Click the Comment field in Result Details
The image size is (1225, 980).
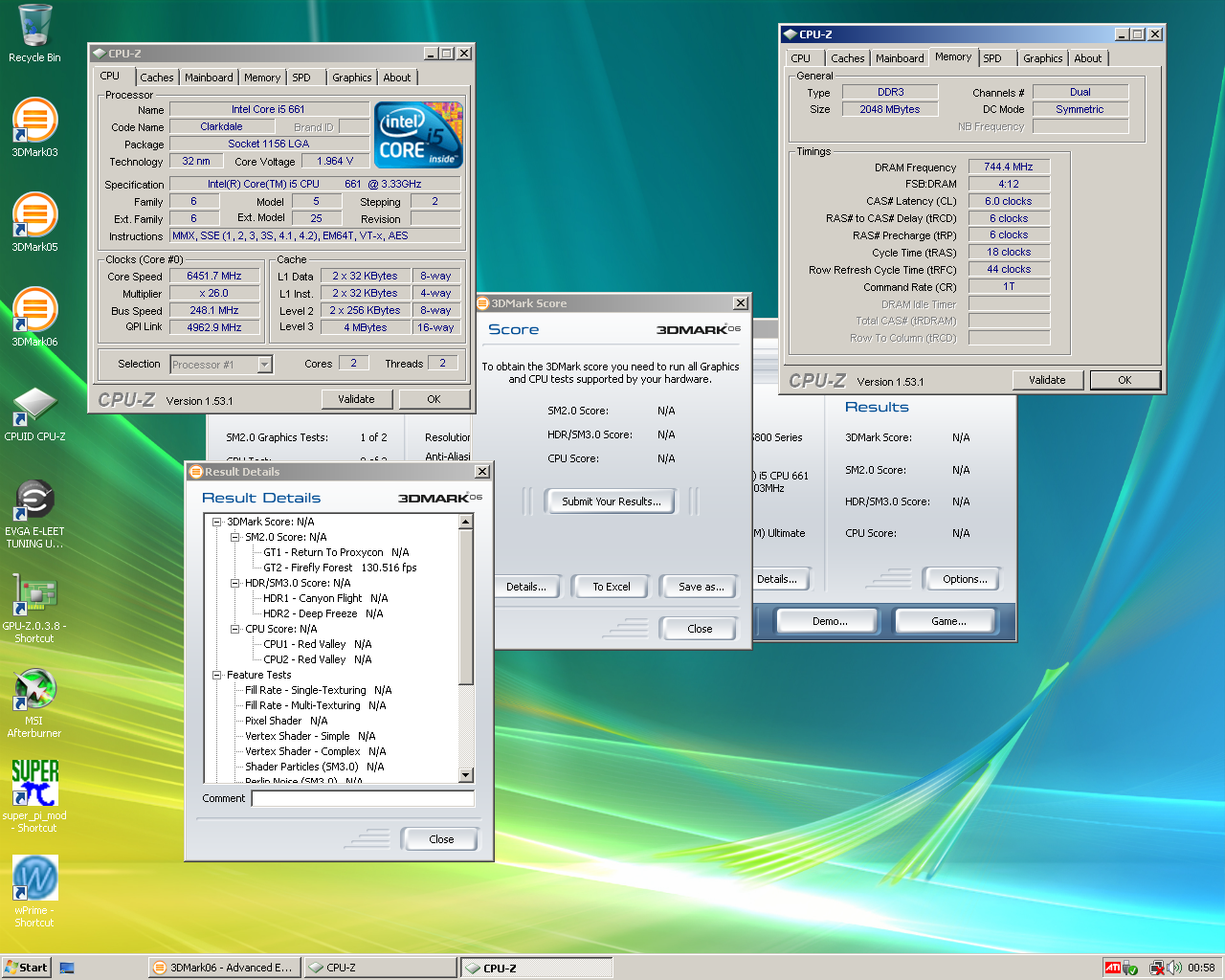[x=363, y=798]
